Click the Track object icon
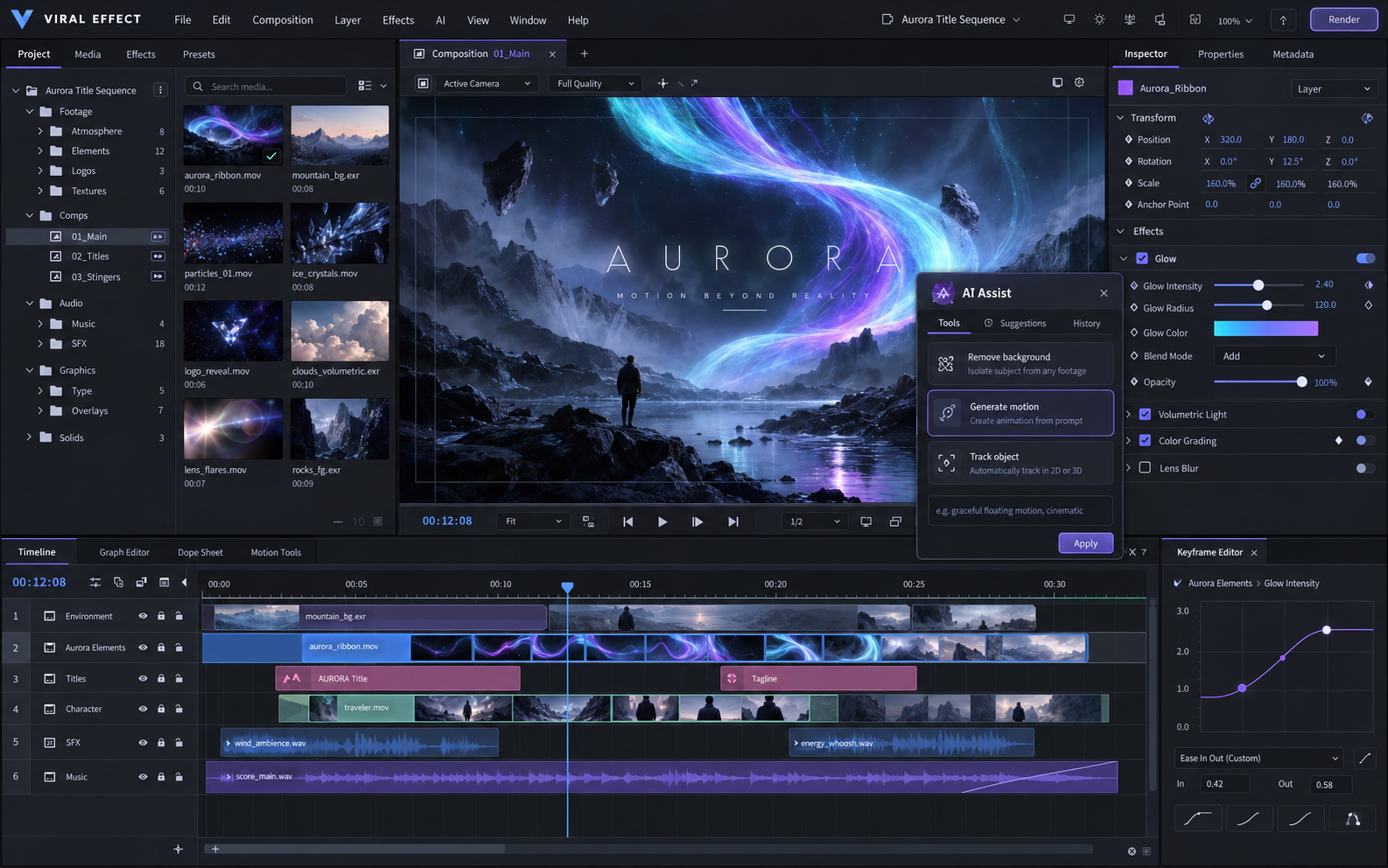This screenshot has width=1388, height=868. click(x=947, y=463)
